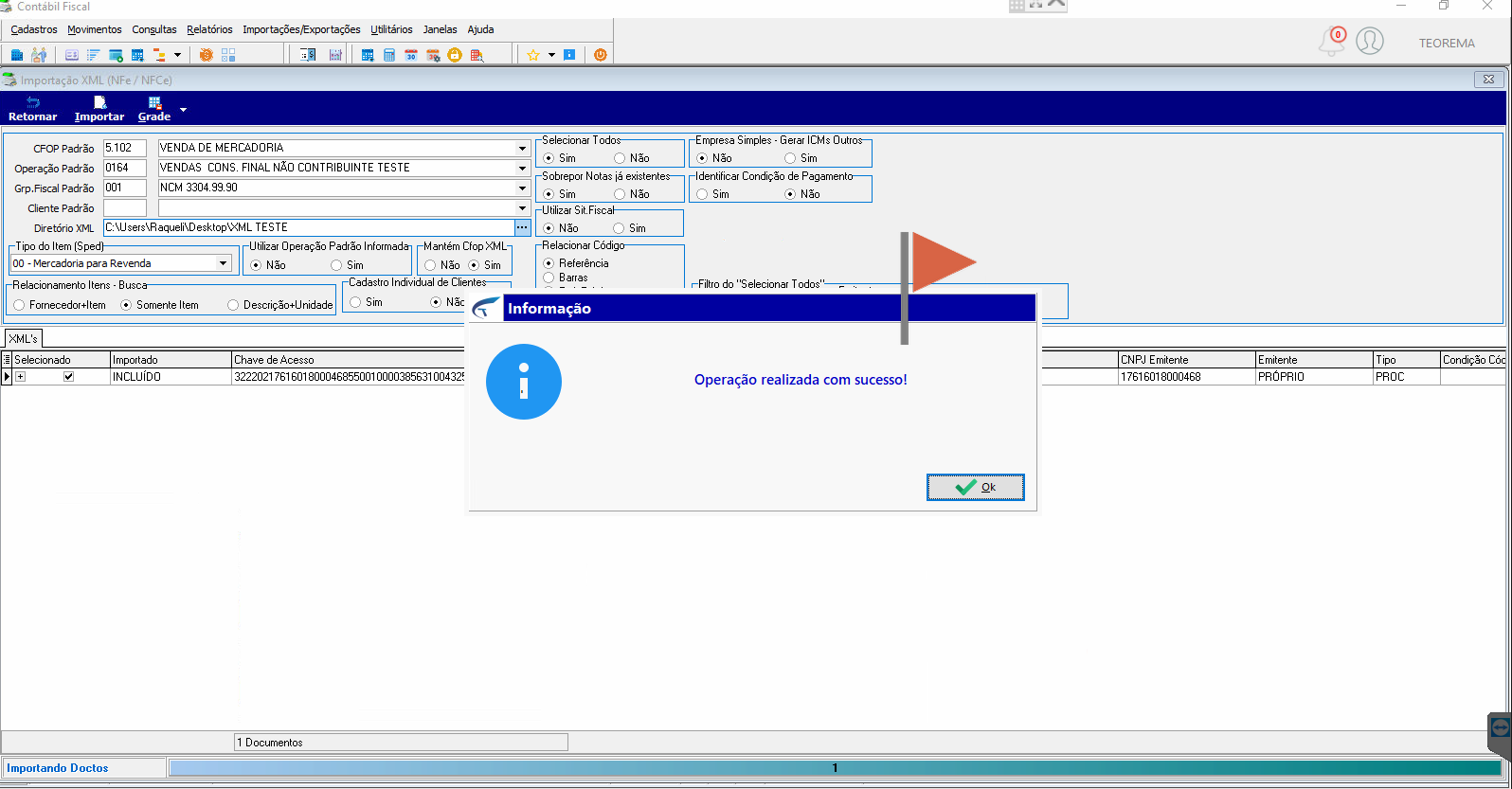Click the Operação Padrão code field 0164
1512x789 pixels.
(x=125, y=169)
